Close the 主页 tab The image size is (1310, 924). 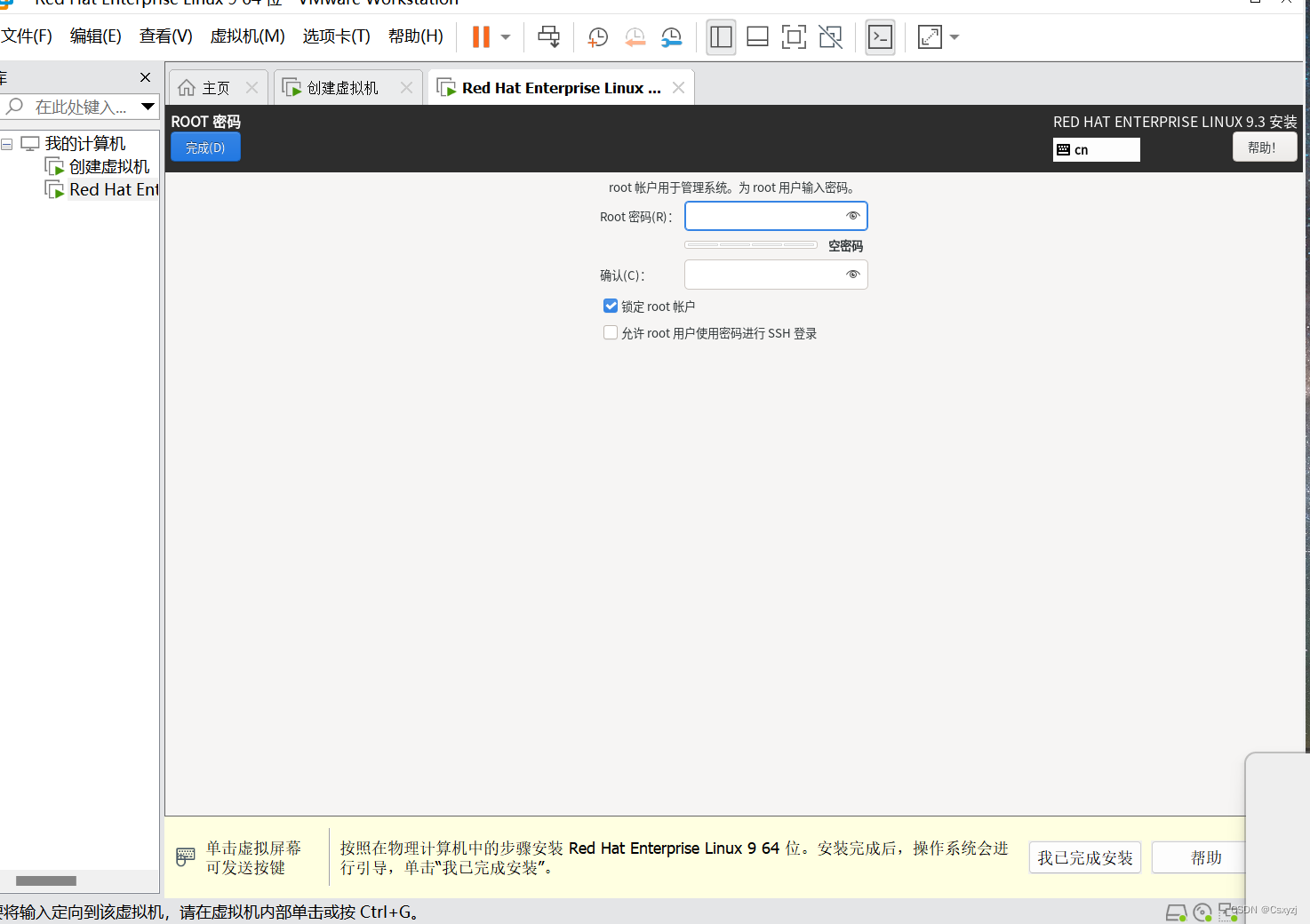[x=252, y=87]
